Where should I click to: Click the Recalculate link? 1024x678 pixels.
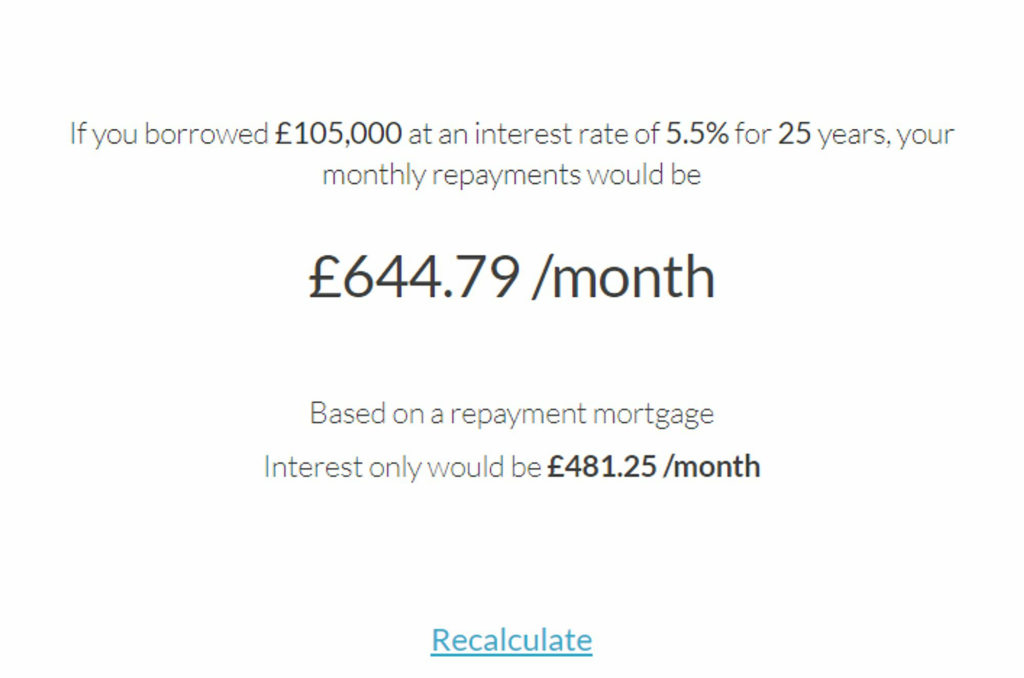[511, 639]
